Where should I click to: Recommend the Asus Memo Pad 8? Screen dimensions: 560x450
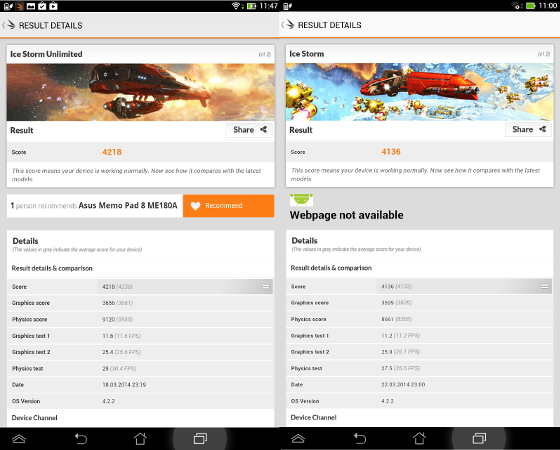(x=229, y=206)
